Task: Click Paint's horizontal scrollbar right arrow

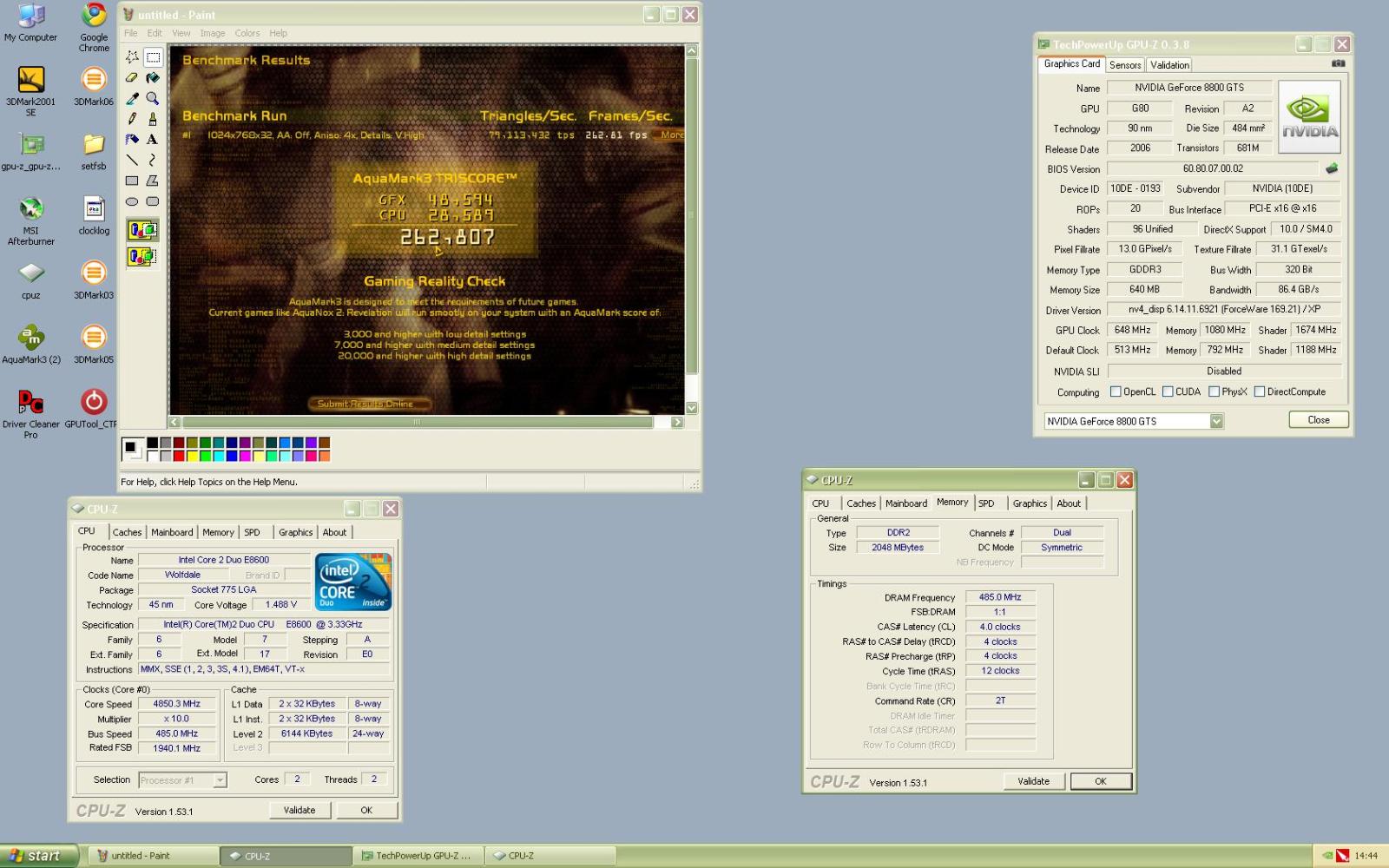Action: (677, 422)
